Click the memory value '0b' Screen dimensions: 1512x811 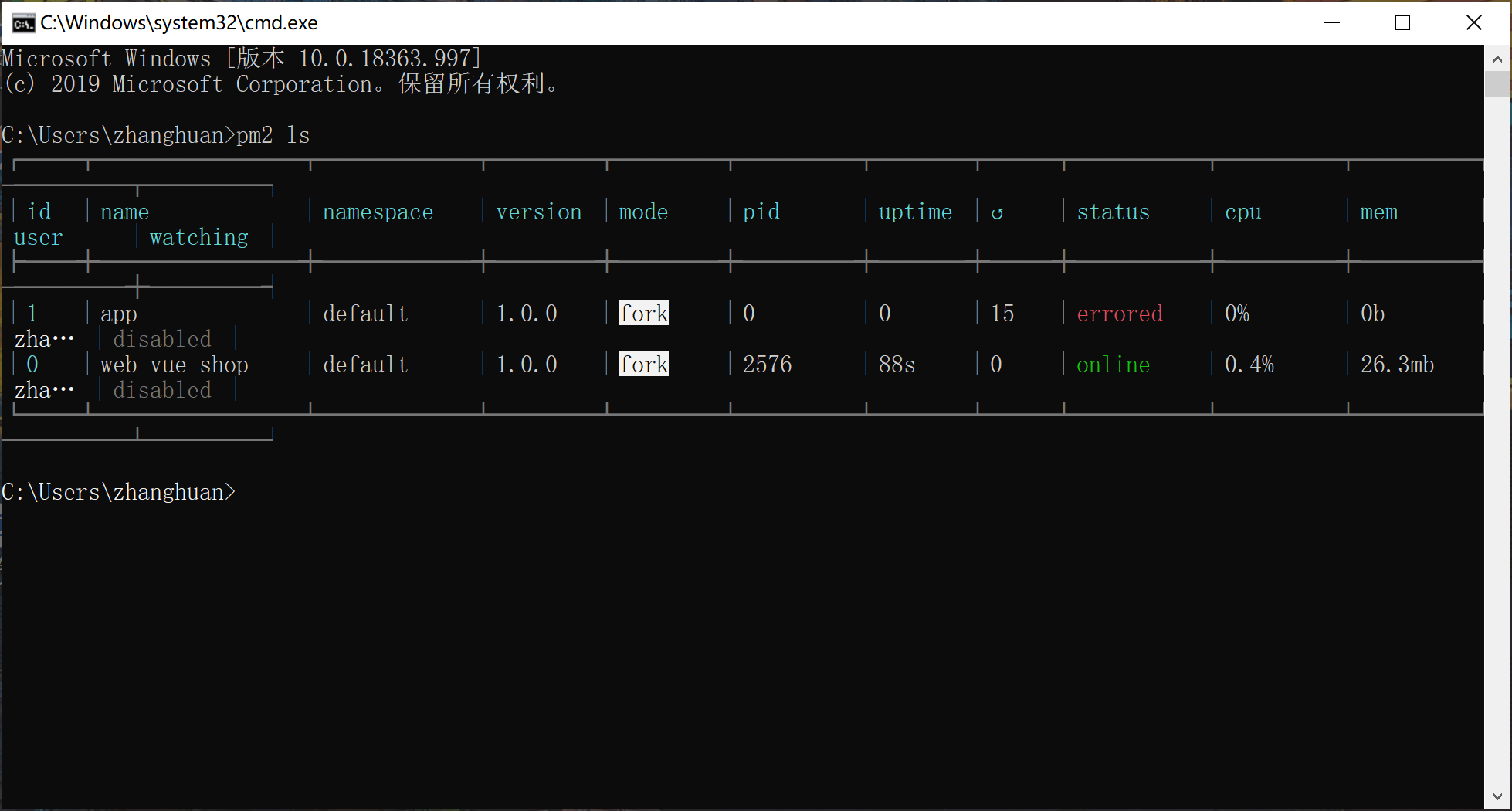point(1373,314)
